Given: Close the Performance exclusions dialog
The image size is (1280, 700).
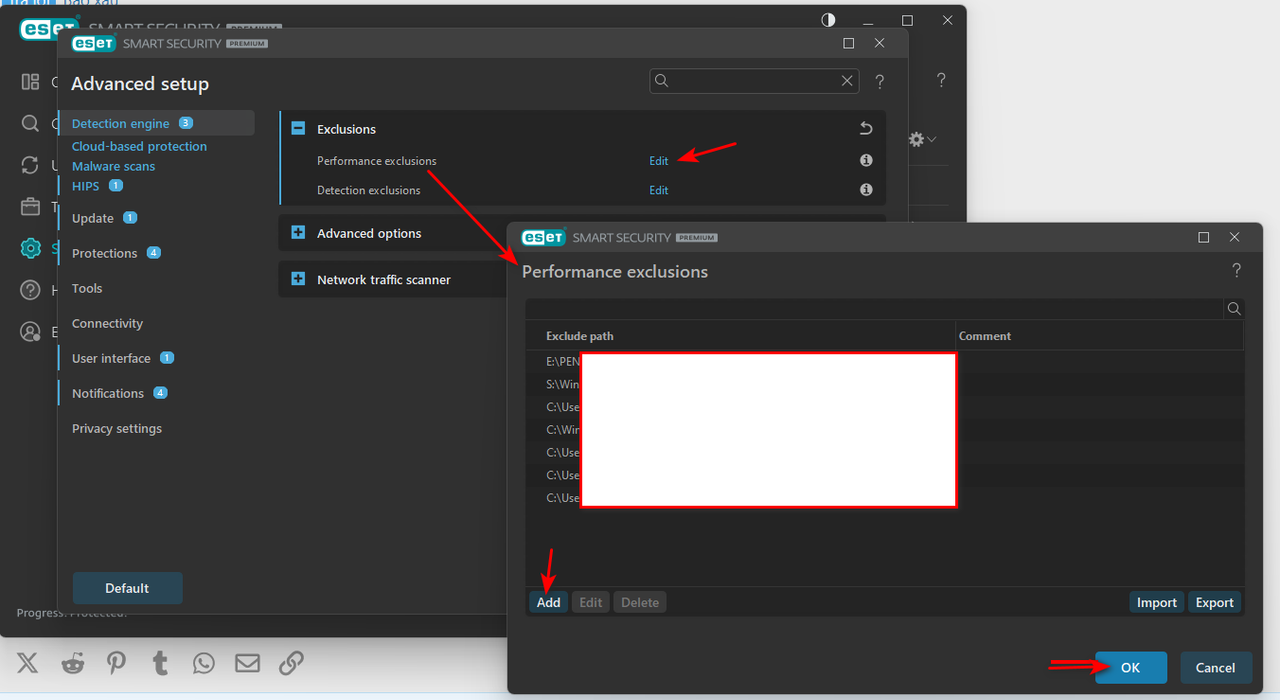Looking at the screenshot, I should pyautogui.click(x=1235, y=237).
